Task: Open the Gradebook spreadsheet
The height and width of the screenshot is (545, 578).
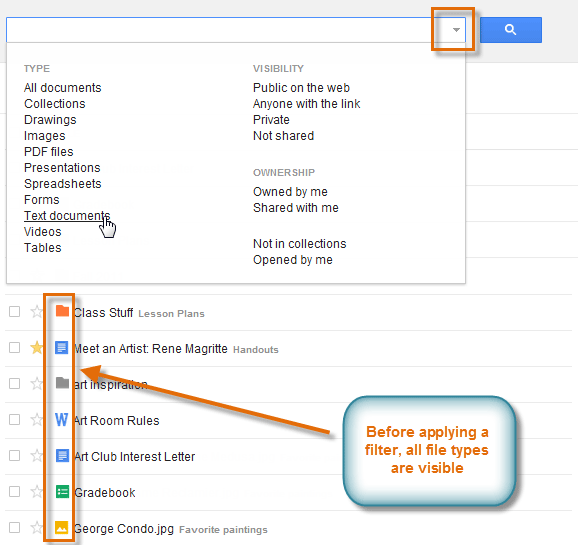Action: pos(105,493)
